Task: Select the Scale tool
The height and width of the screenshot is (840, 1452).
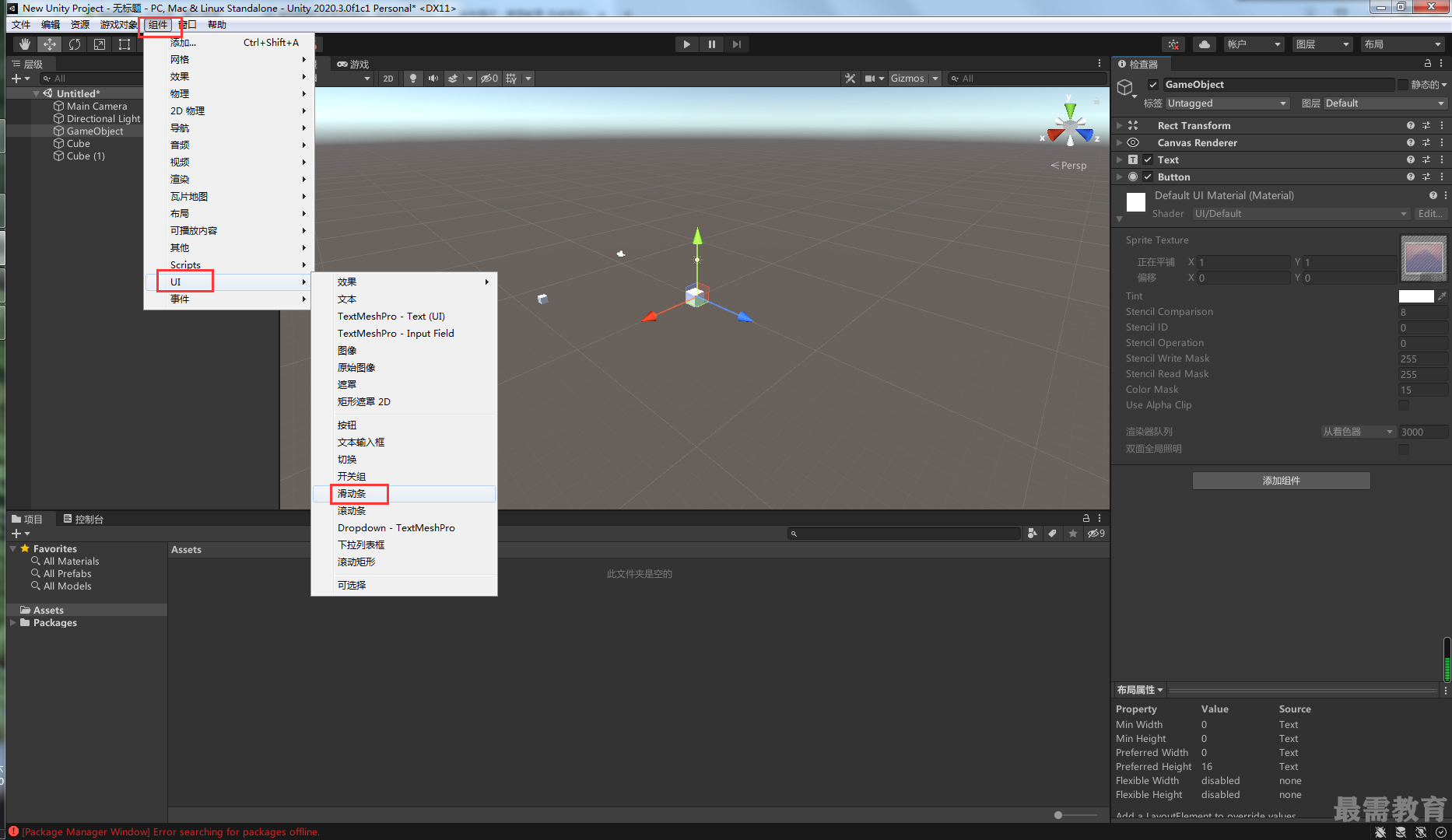Action: click(x=100, y=44)
